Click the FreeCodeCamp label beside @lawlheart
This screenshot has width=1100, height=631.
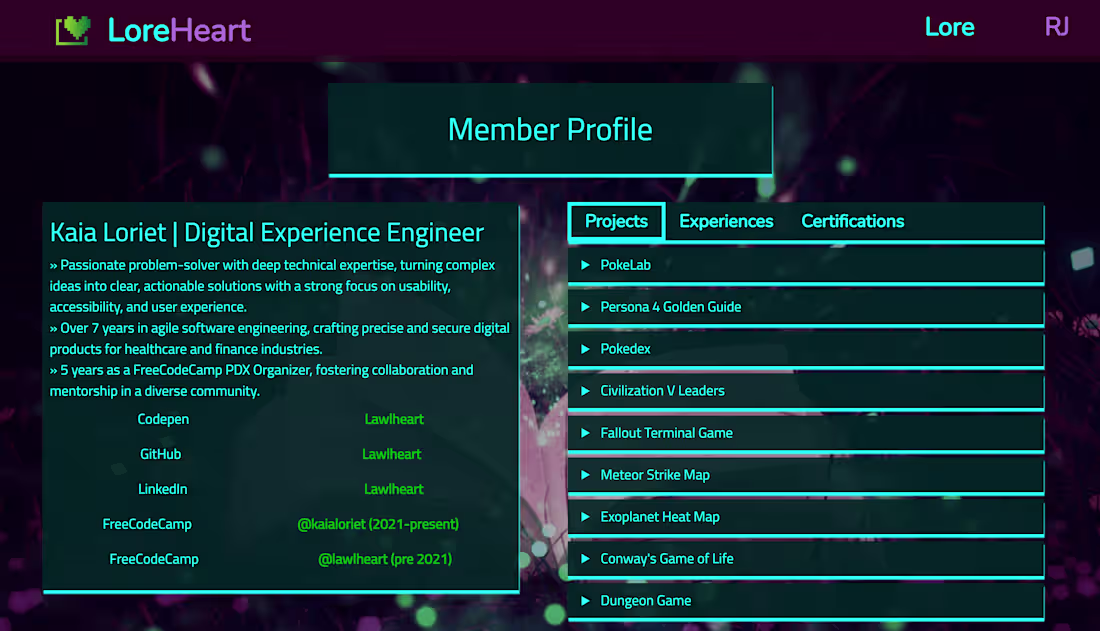click(x=154, y=559)
